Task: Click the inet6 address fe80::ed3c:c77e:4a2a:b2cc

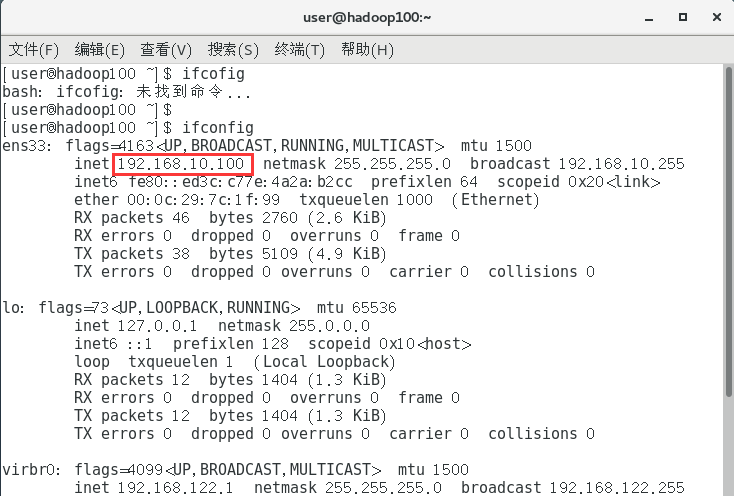Action: coord(241,182)
